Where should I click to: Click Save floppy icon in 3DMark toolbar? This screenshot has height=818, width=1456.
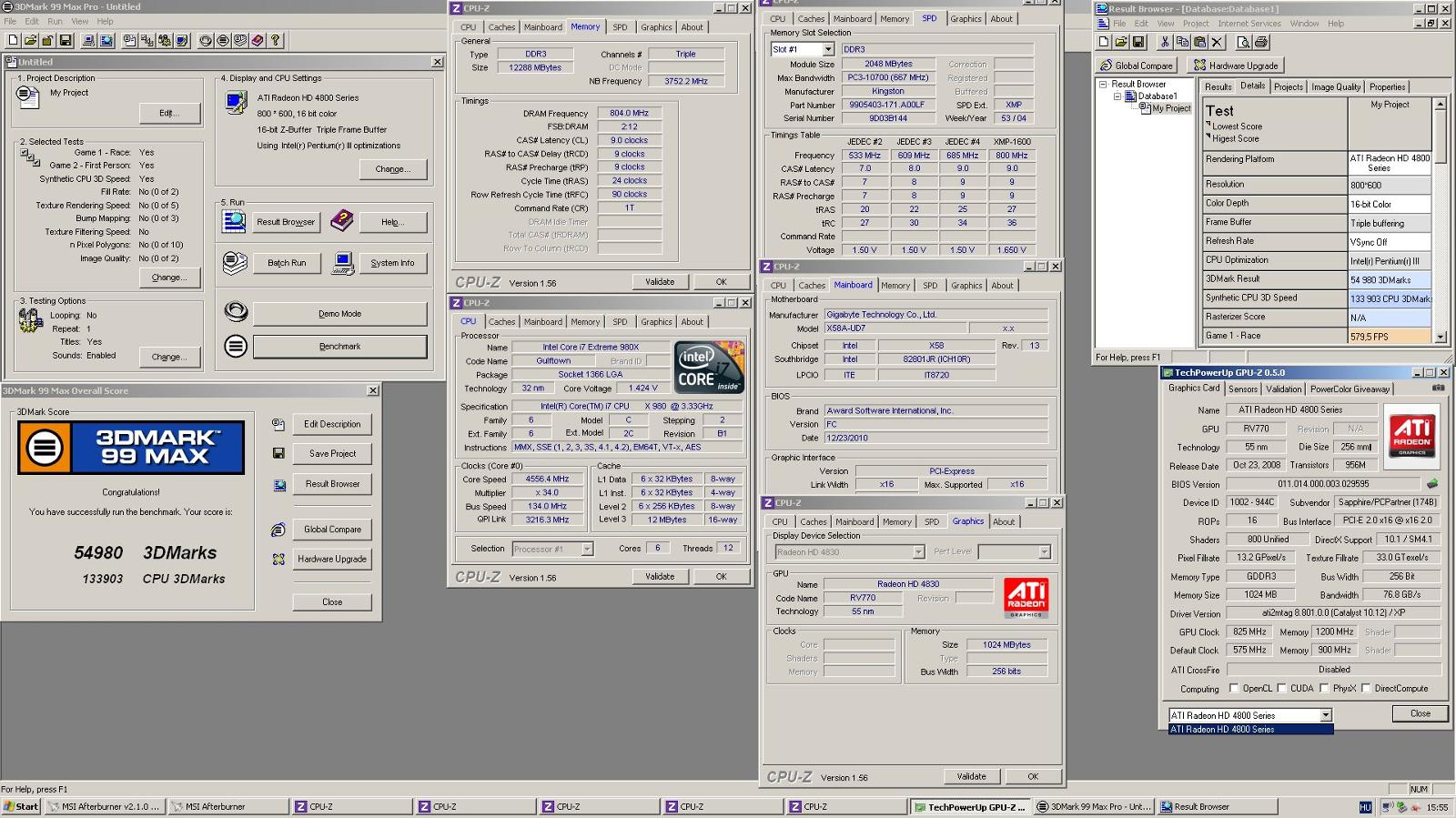coord(65,41)
